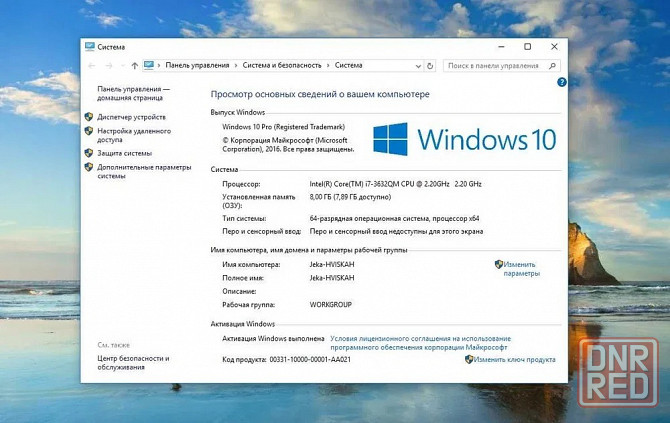Select Система и безопасность breadcrumb item
Image resolution: width=670 pixels, height=423 pixels.
[282, 65]
